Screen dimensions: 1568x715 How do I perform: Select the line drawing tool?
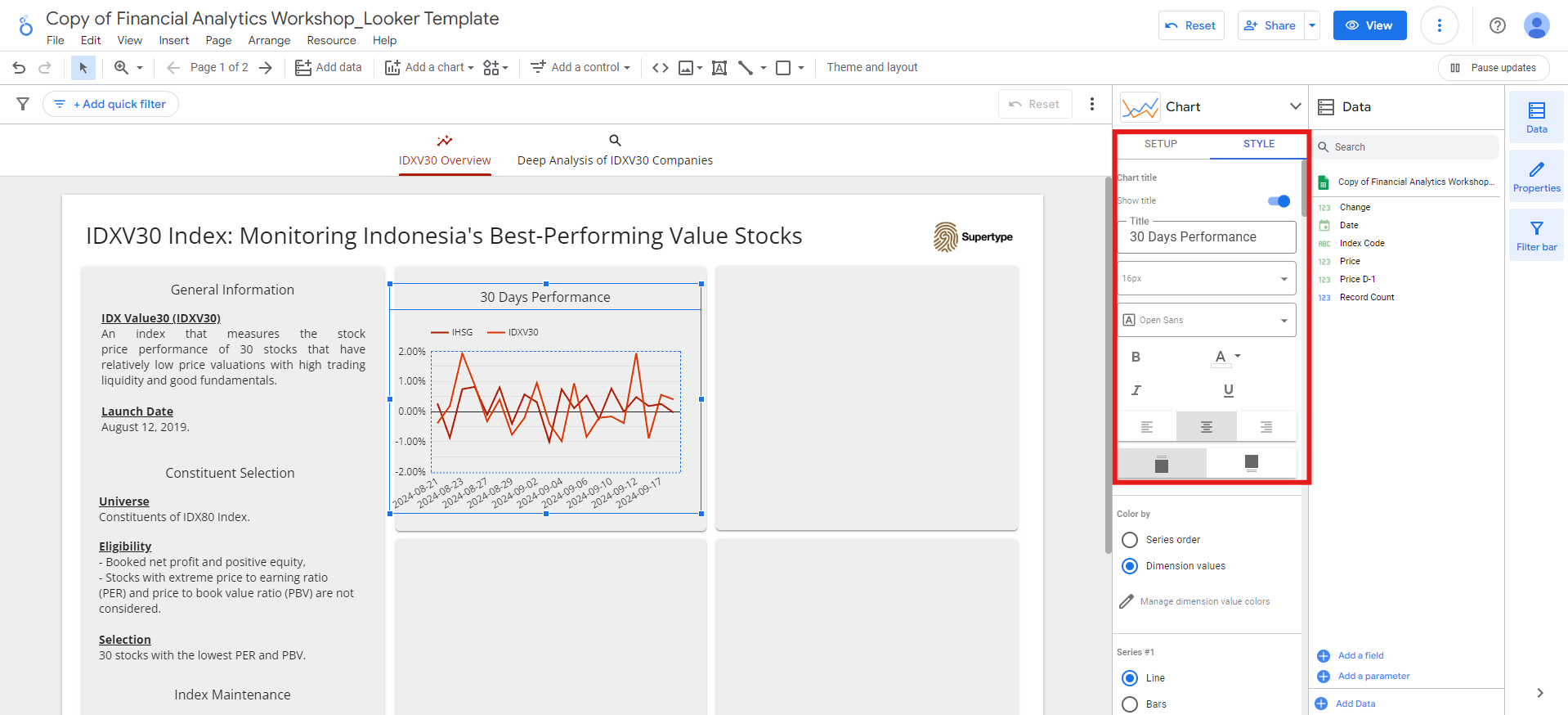[x=746, y=68]
